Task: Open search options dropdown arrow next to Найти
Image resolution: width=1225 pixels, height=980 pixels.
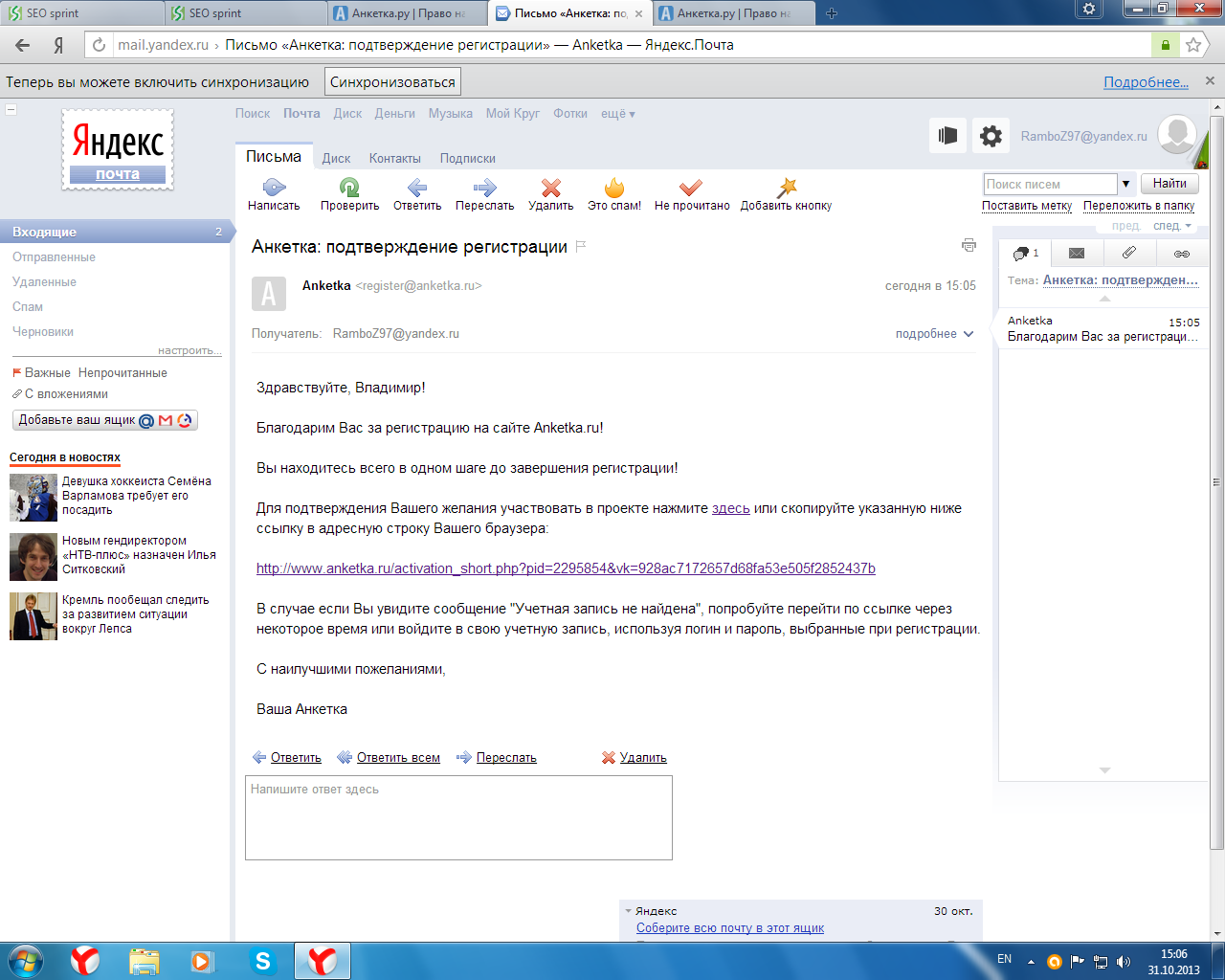Action: (x=1125, y=184)
